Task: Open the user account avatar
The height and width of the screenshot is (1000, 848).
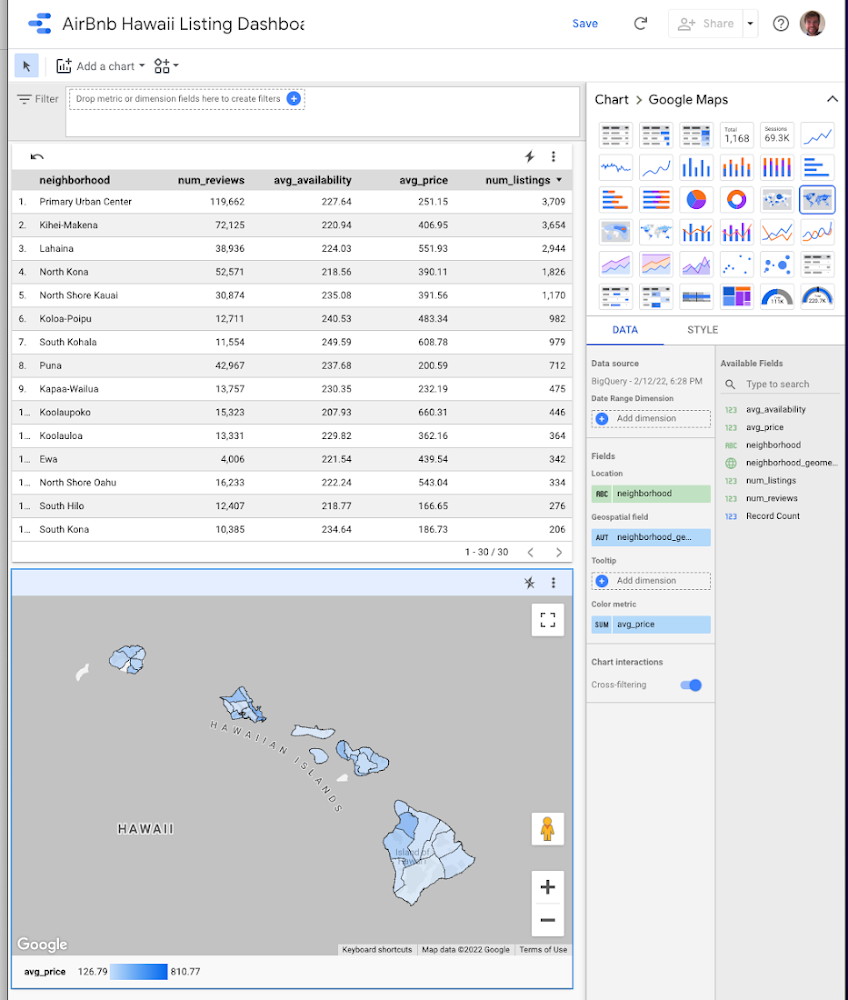Action: point(812,24)
